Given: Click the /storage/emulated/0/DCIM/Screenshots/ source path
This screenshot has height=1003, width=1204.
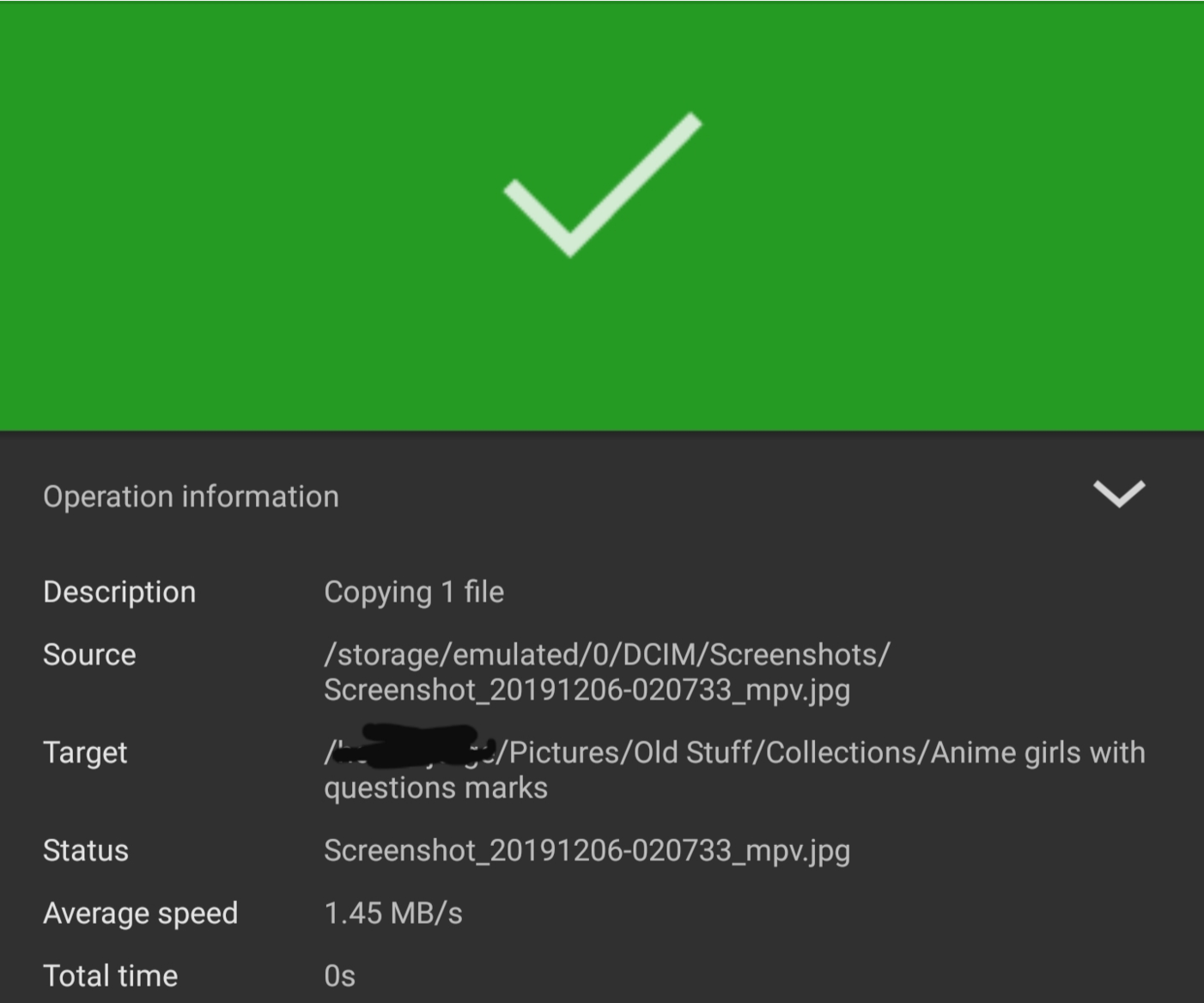Looking at the screenshot, I should point(606,654).
